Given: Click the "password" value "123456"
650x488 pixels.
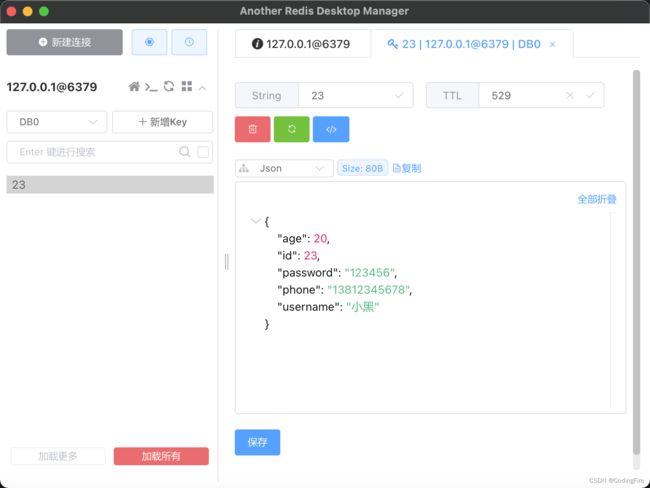Looking at the screenshot, I should point(370,273).
